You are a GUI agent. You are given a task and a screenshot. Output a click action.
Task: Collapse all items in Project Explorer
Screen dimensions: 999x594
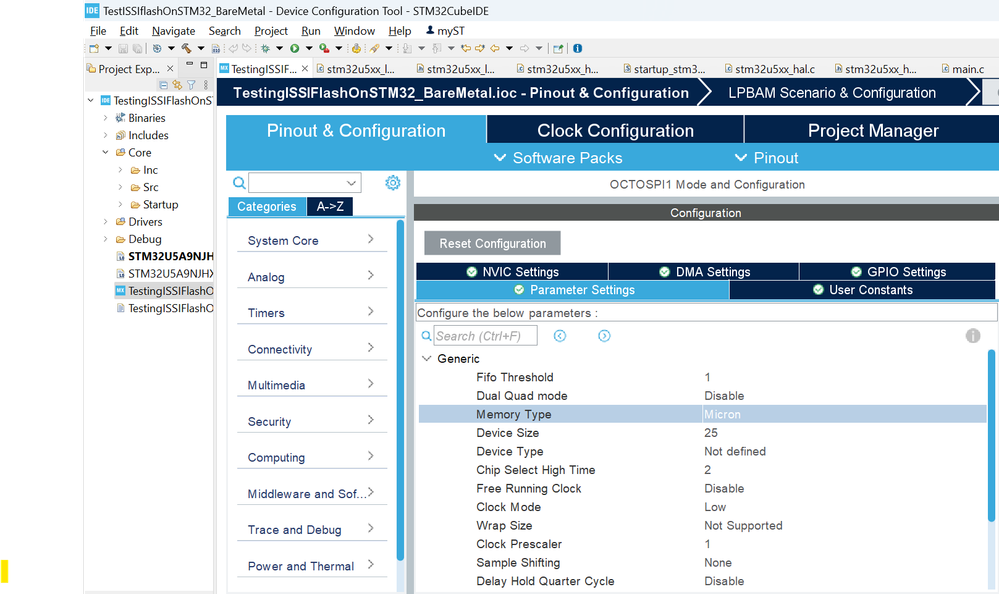(x=164, y=85)
